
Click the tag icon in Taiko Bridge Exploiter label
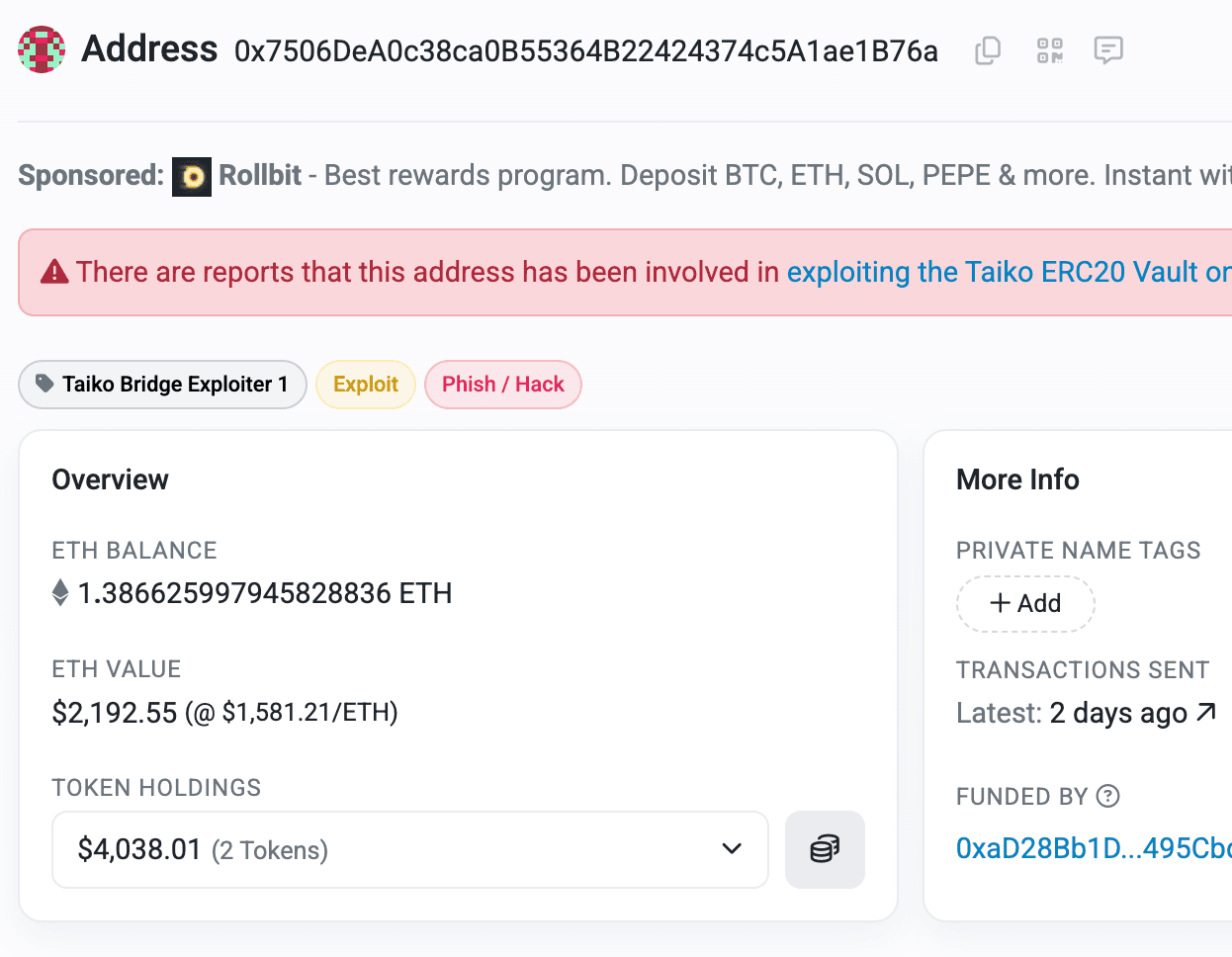[44, 384]
